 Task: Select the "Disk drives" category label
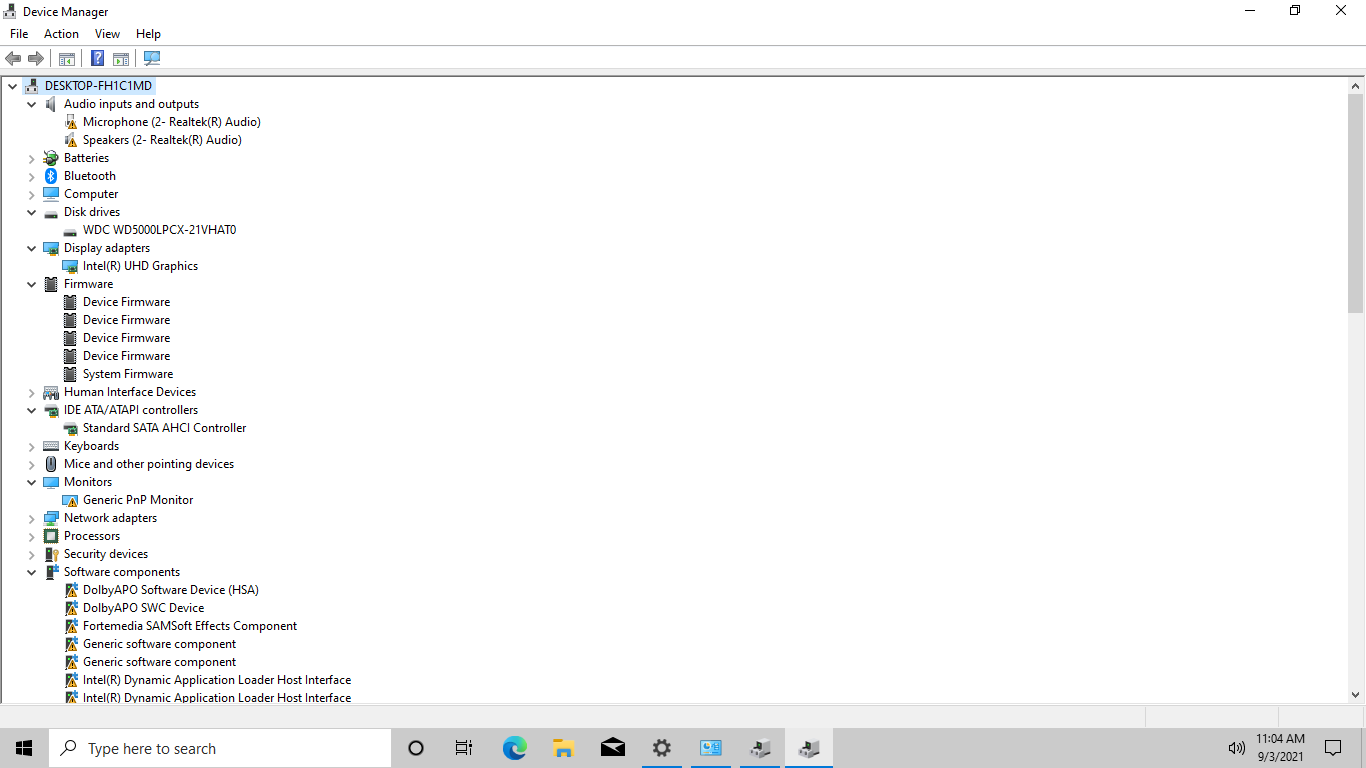point(92,212)
